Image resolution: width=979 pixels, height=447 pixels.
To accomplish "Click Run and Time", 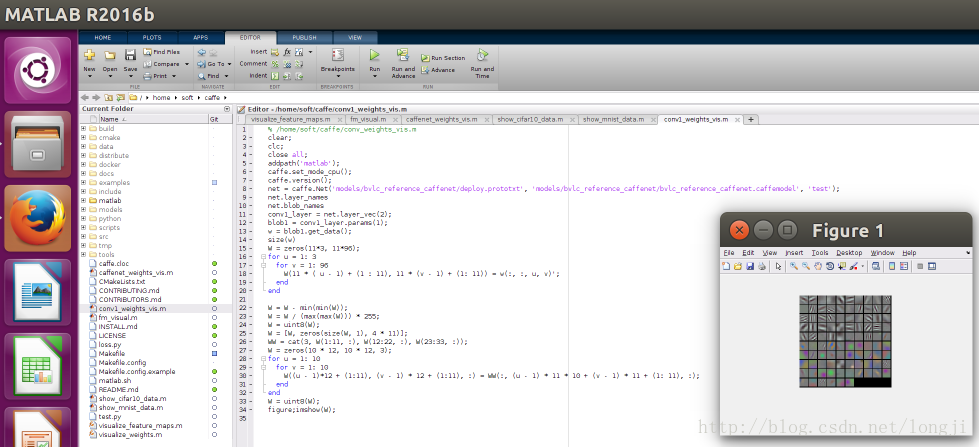I will [482, 63].
